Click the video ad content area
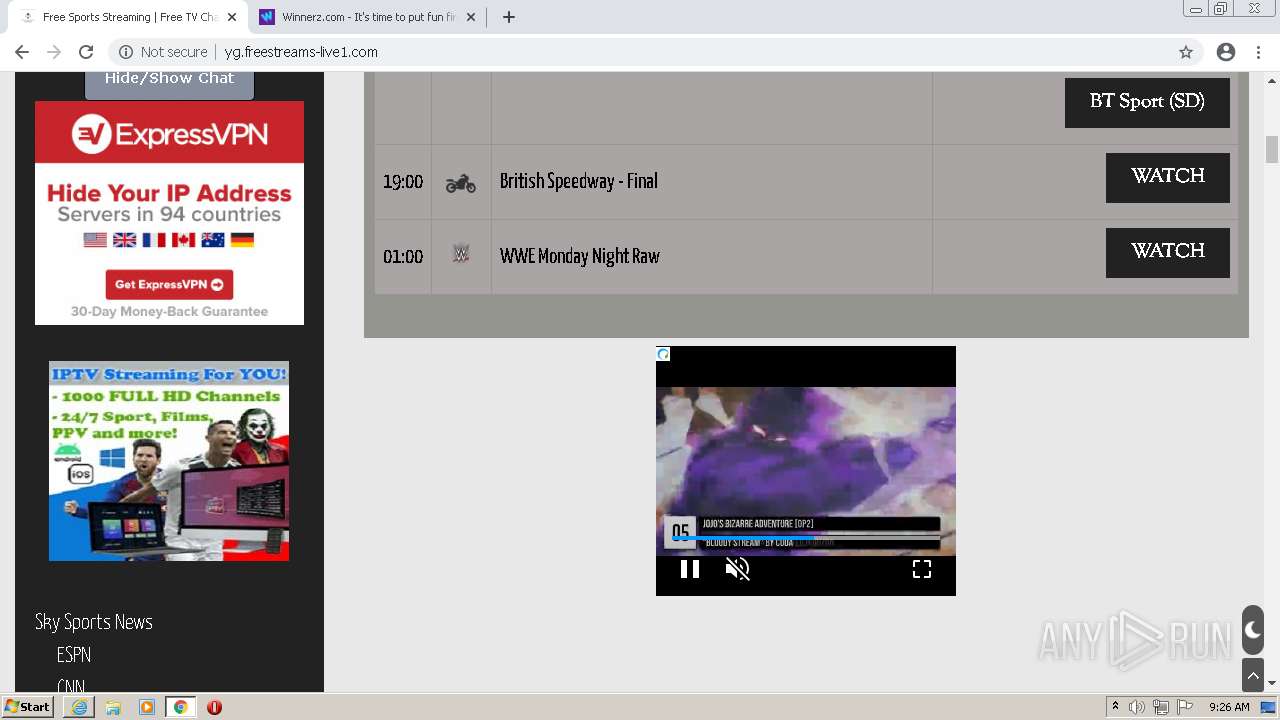1280x720 pixels. [806, 470]
